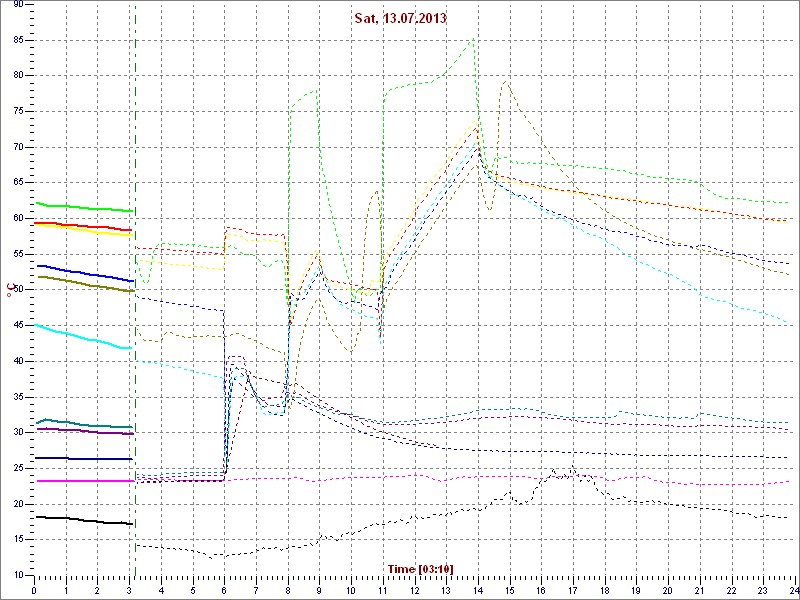
Task: Click hour 5 on the time axis
Action: (x=193, y=589)
